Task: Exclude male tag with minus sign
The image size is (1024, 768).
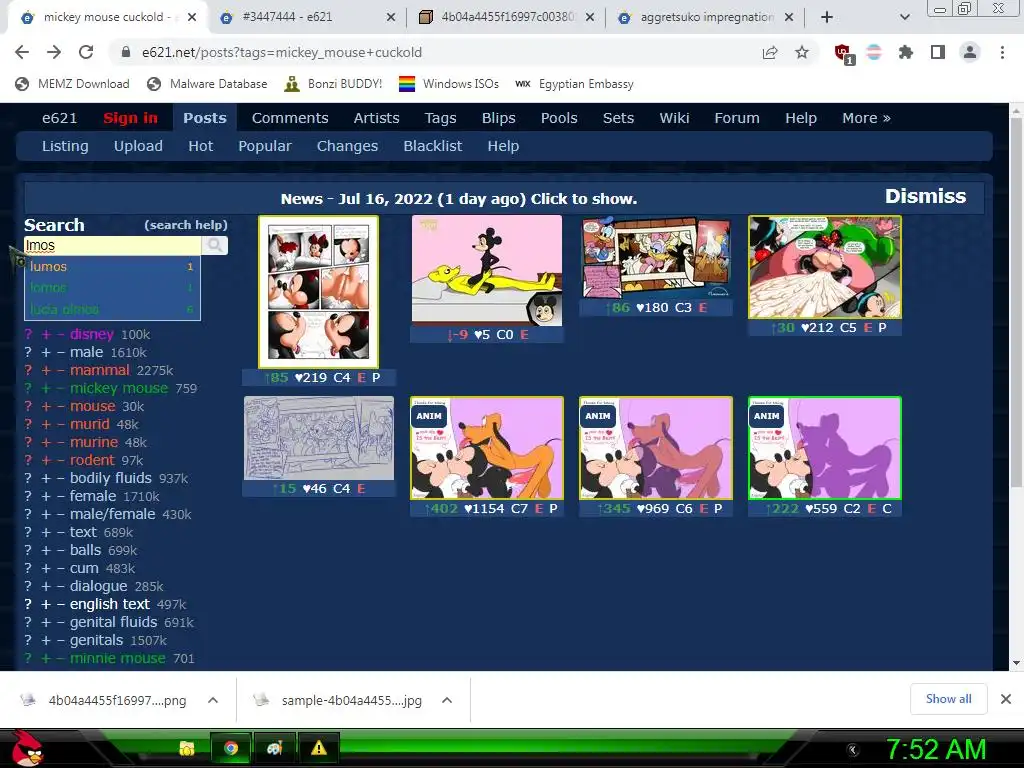Action: coord(60,353)
